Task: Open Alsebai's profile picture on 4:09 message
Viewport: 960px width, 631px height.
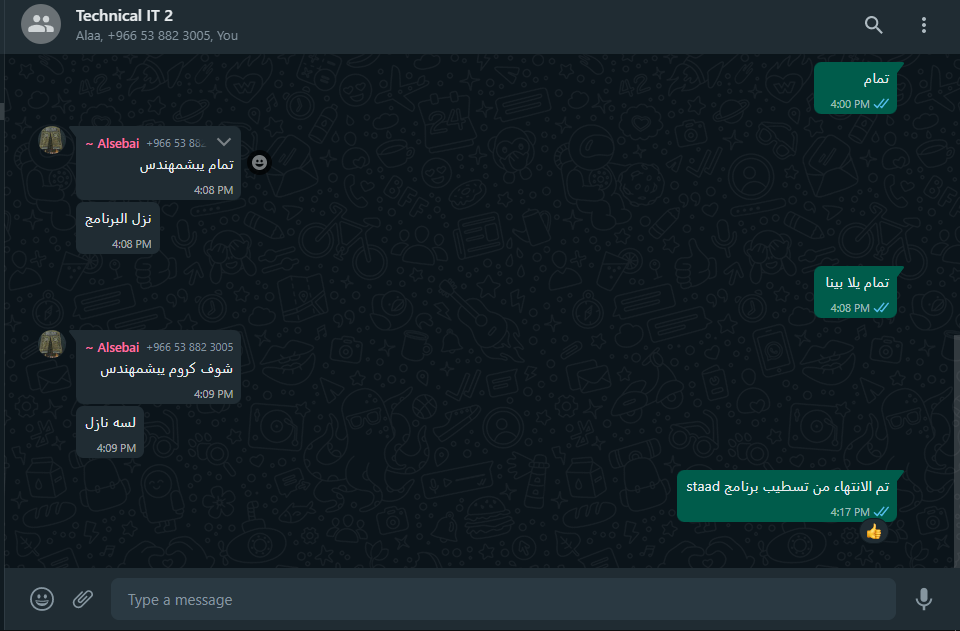Action: click(x=51, y=344)
